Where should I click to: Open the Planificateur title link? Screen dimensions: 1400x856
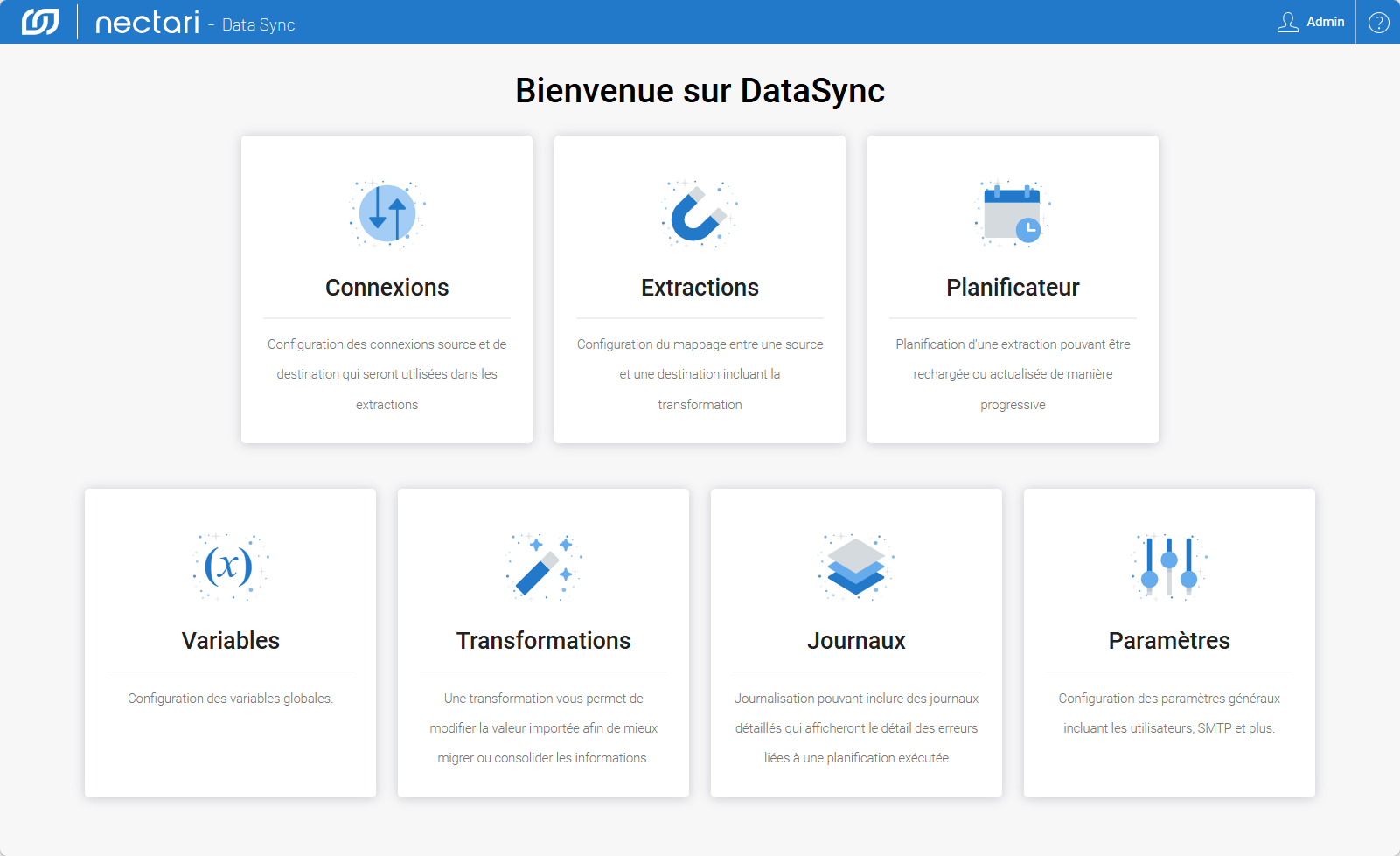point(1013,288)
